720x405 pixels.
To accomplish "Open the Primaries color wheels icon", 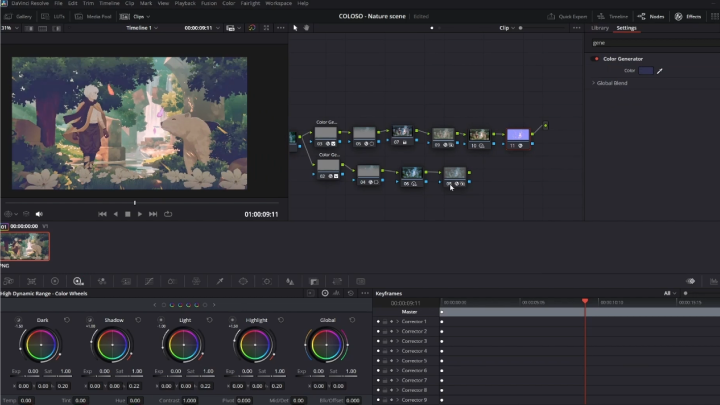I will [55, 281].
